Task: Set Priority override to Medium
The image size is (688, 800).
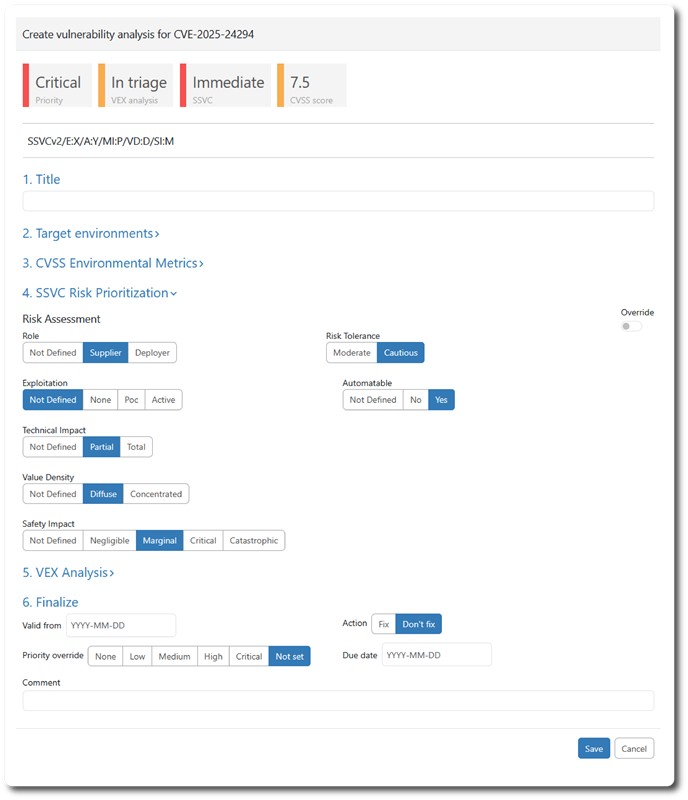Action: click(x=175, y=656)
